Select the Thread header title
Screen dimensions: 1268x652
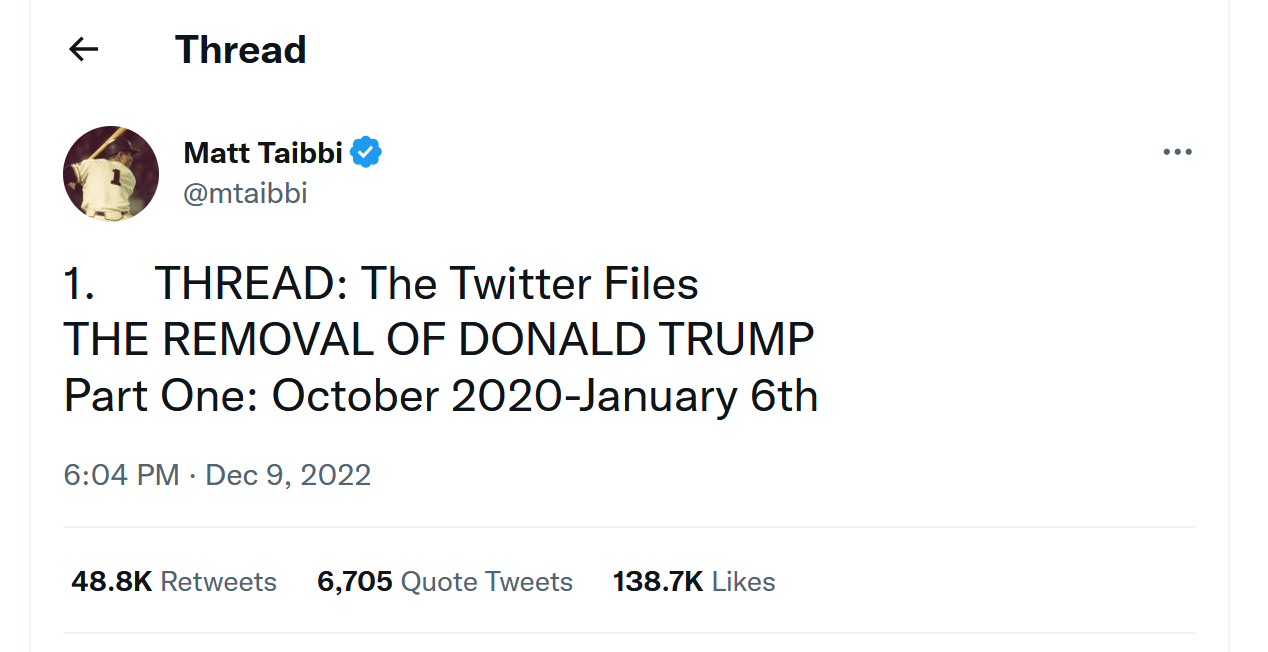(240, 49)
